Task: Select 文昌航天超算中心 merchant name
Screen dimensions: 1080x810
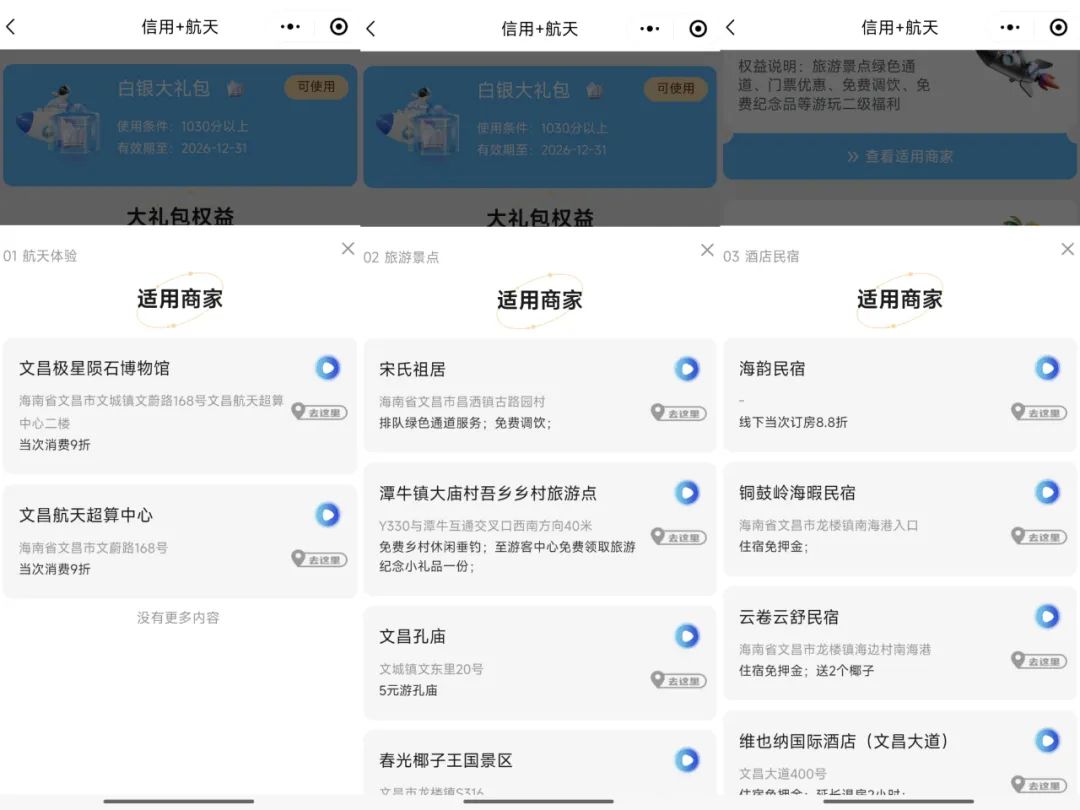Action: [86, 515]
